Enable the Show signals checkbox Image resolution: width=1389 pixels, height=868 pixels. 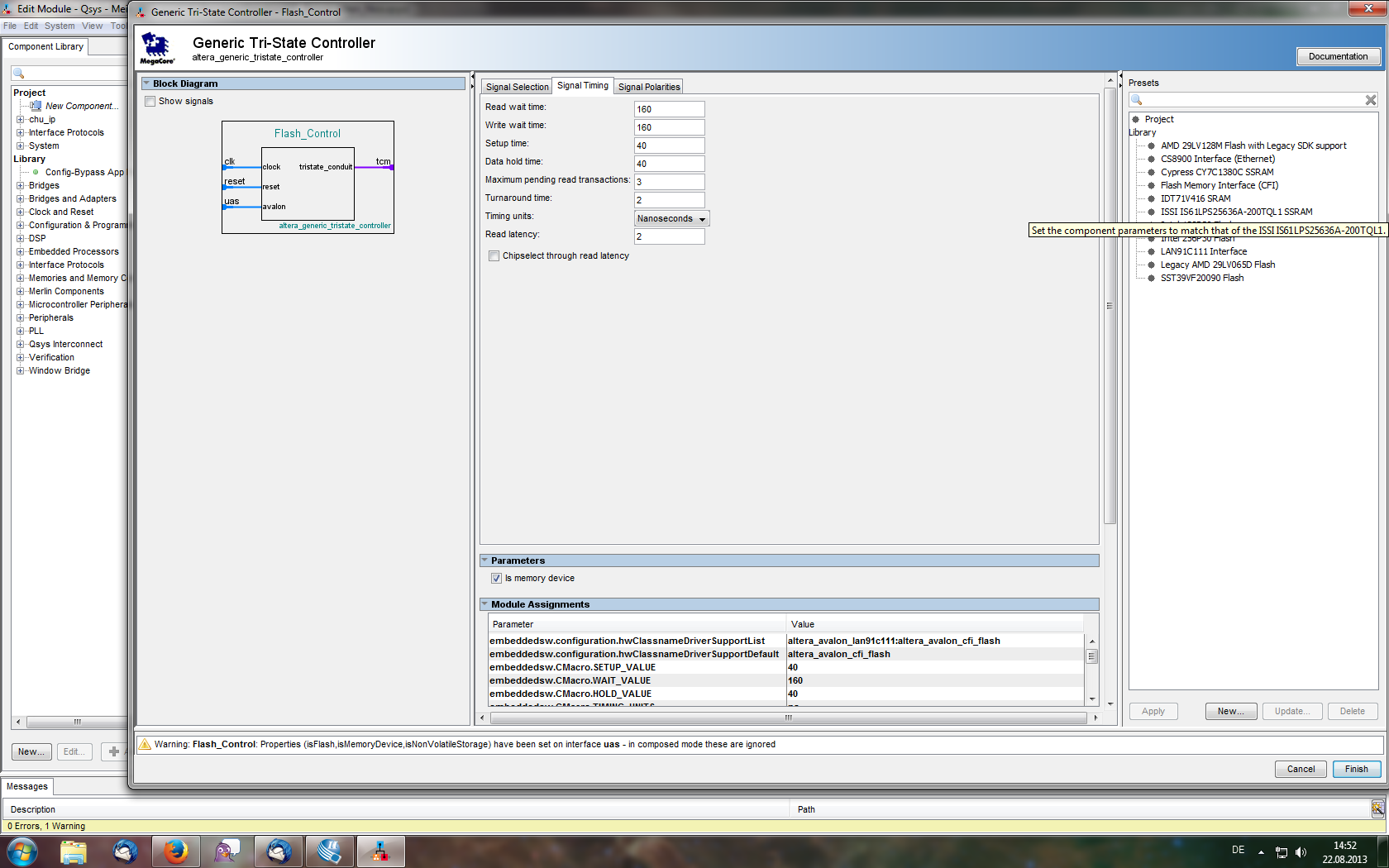(x=150, y=101)
